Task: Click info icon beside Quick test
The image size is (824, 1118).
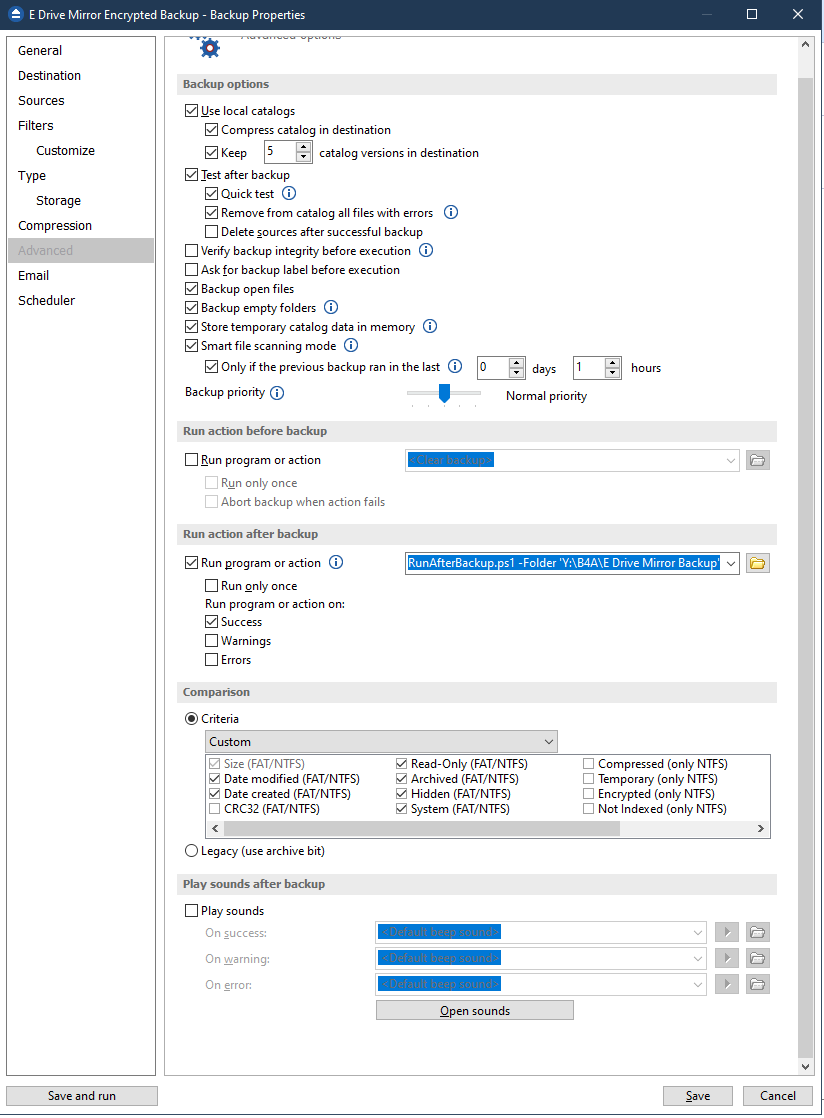Action: (x=289, y=193)
